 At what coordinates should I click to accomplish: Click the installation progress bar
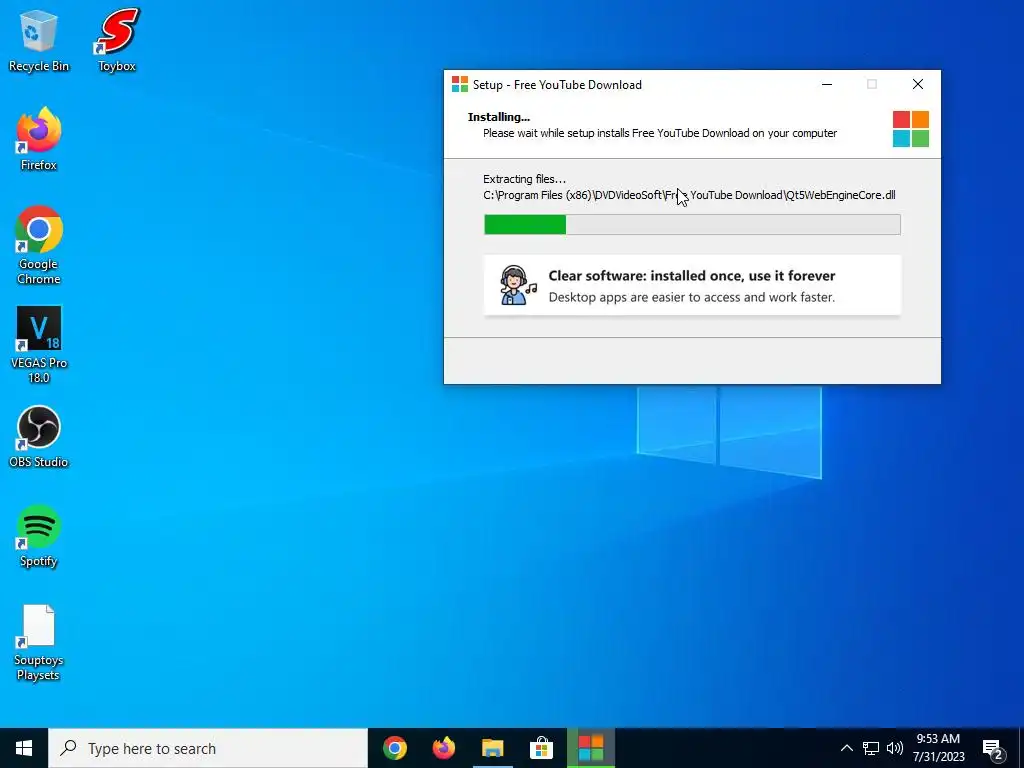[692, 225]
